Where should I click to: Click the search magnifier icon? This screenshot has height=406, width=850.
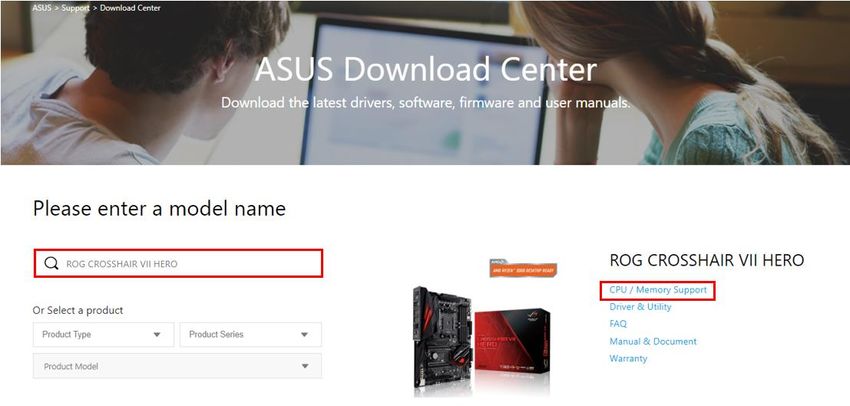tap(51, 263)
